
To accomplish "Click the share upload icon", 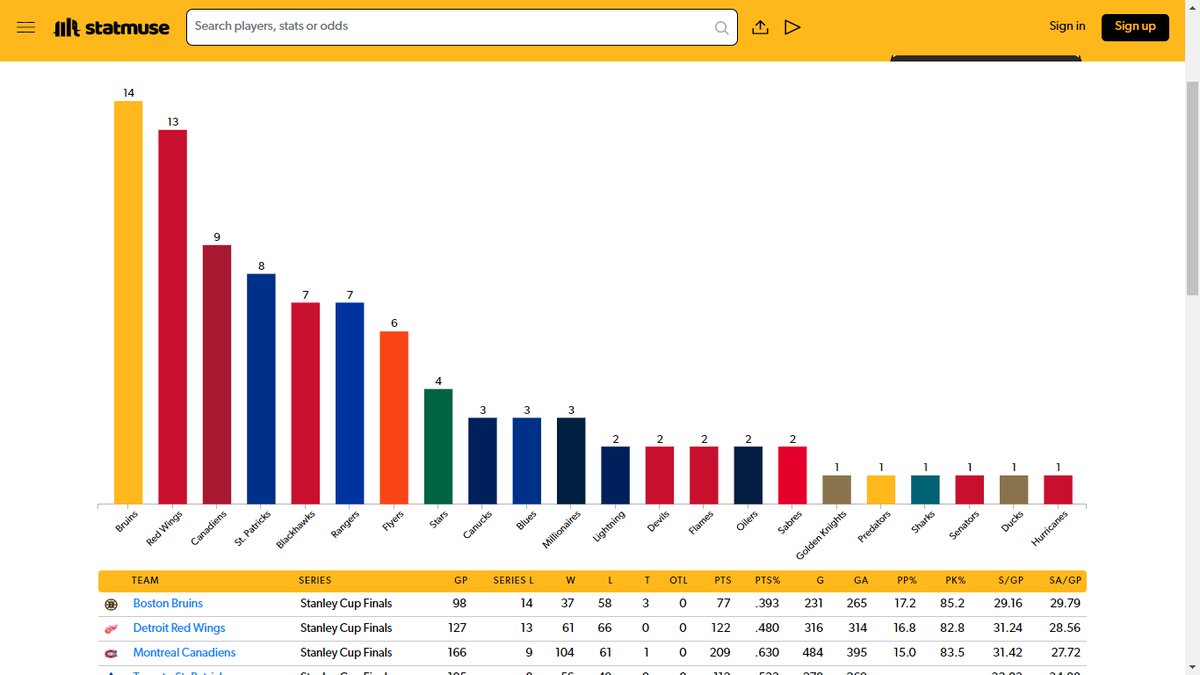I will (x=760, y=27).
